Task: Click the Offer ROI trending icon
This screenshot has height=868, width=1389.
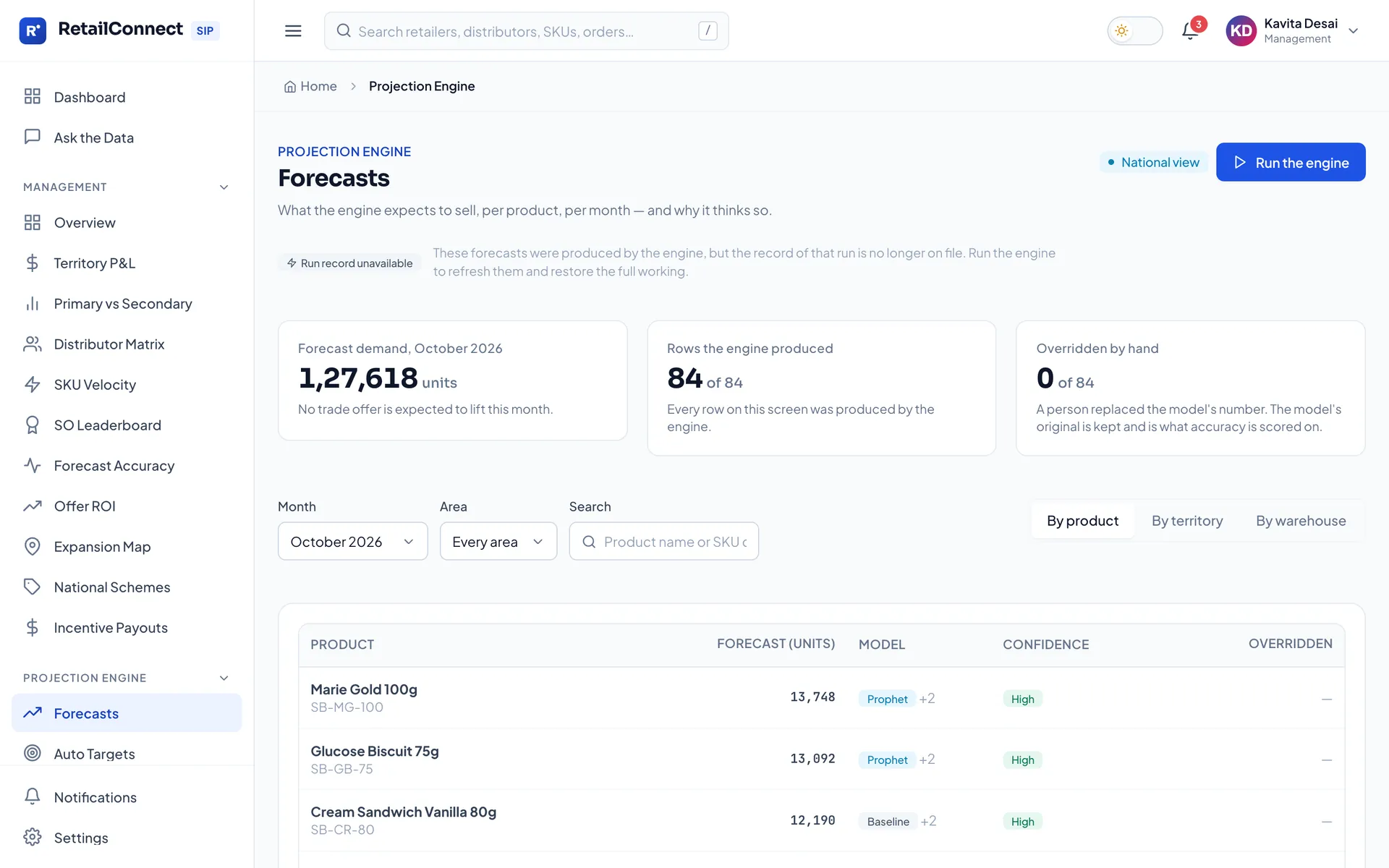Action: tap(33, 506)
